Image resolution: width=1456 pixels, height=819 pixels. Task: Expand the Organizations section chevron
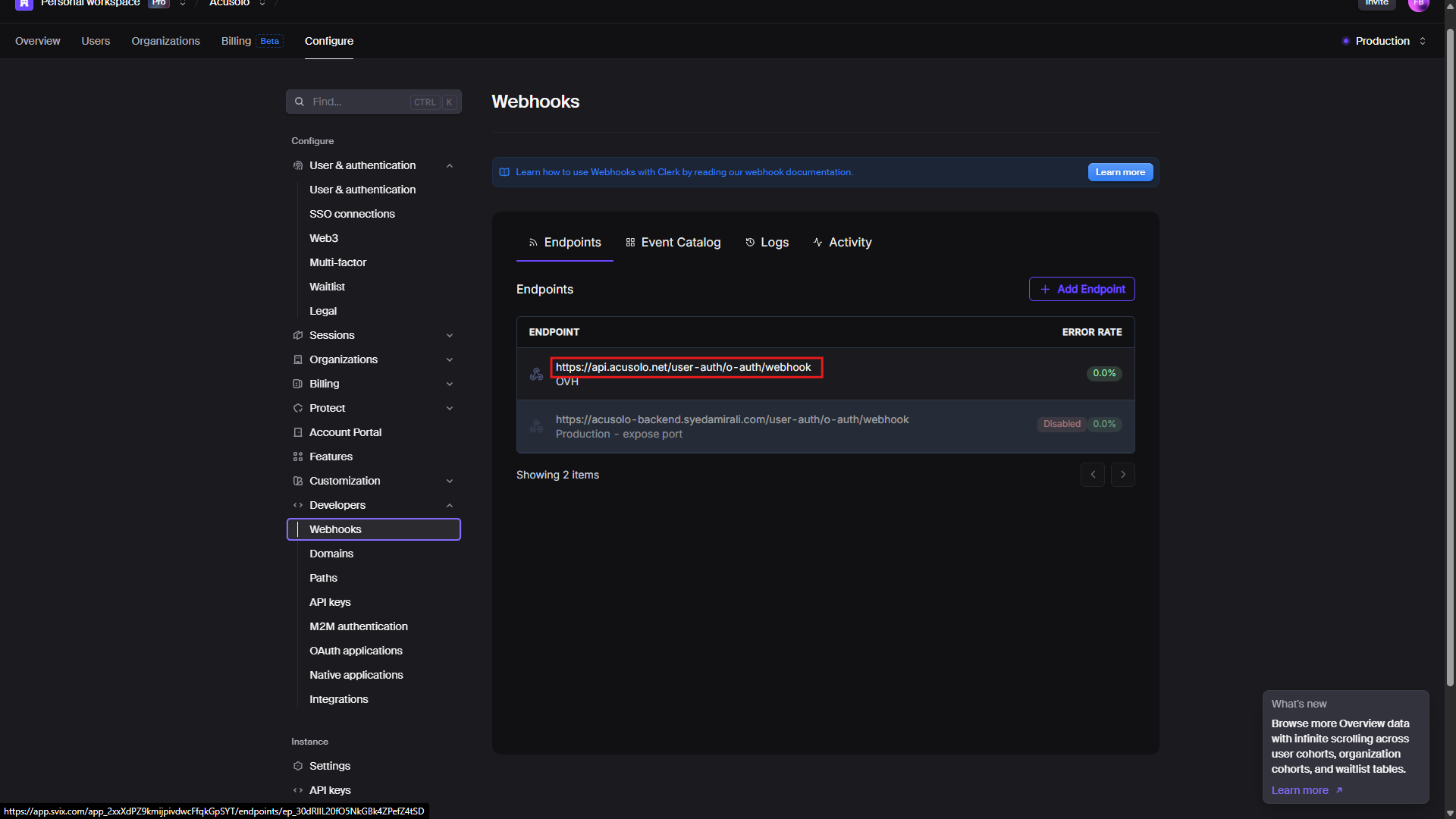click(x=450, y=359)
